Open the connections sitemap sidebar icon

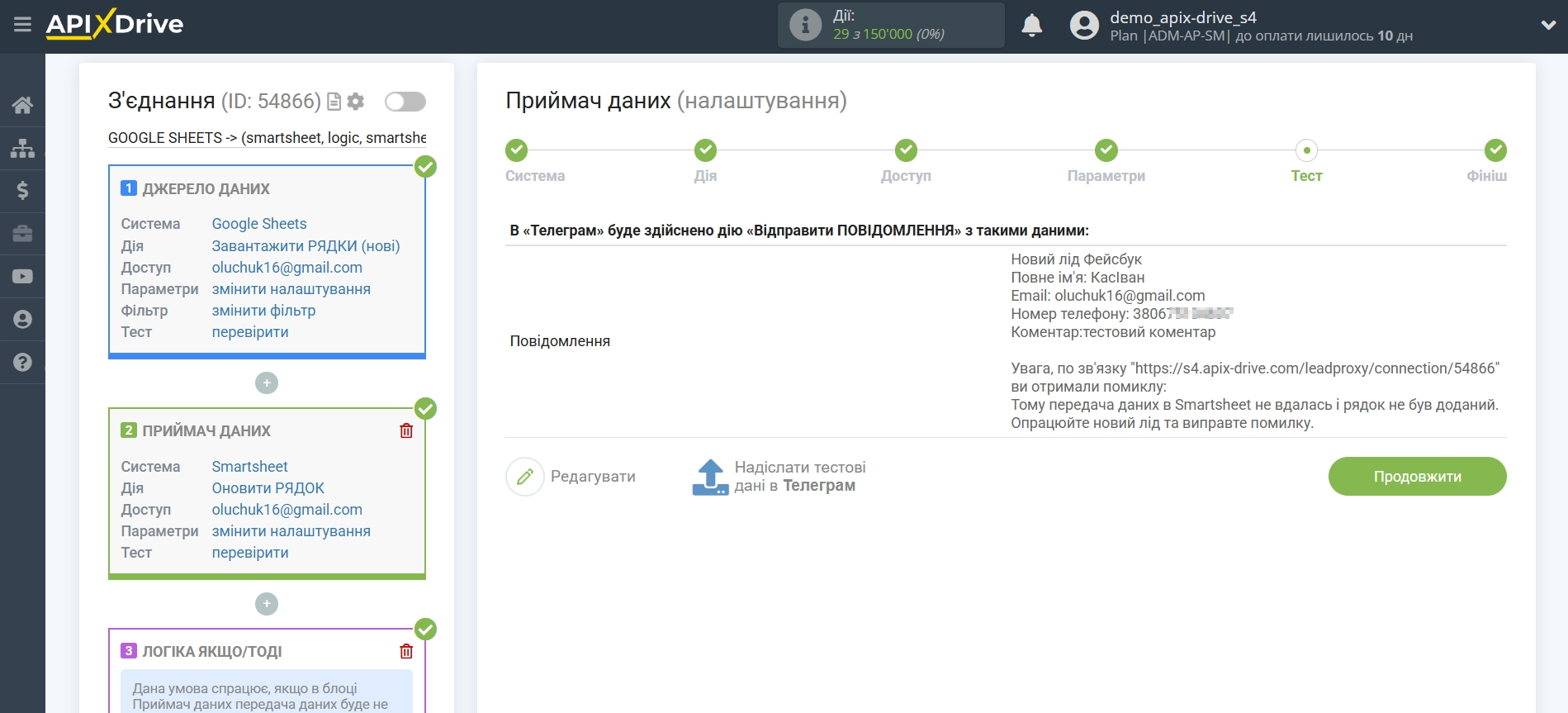pos(22,148)
